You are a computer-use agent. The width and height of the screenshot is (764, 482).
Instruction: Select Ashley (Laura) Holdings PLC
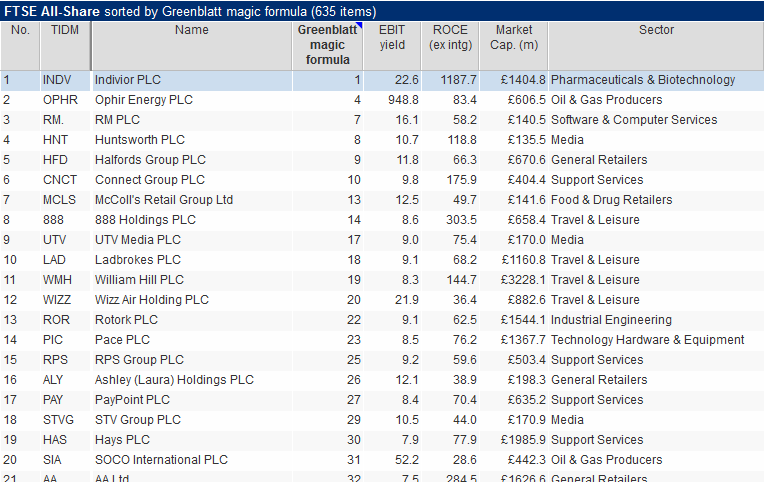pos(174,380)
